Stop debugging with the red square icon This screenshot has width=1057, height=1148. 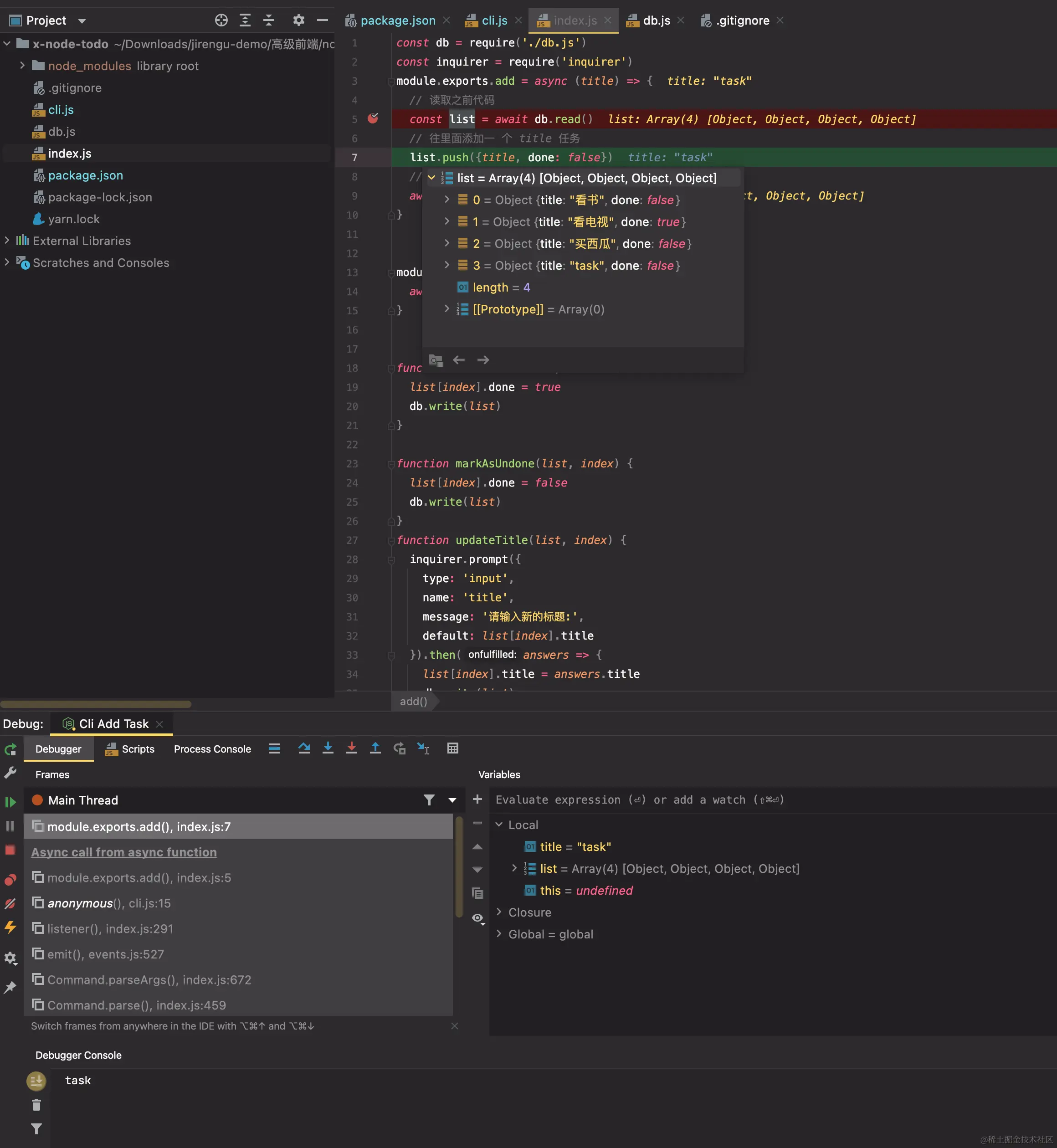click(x=10, y=850)
